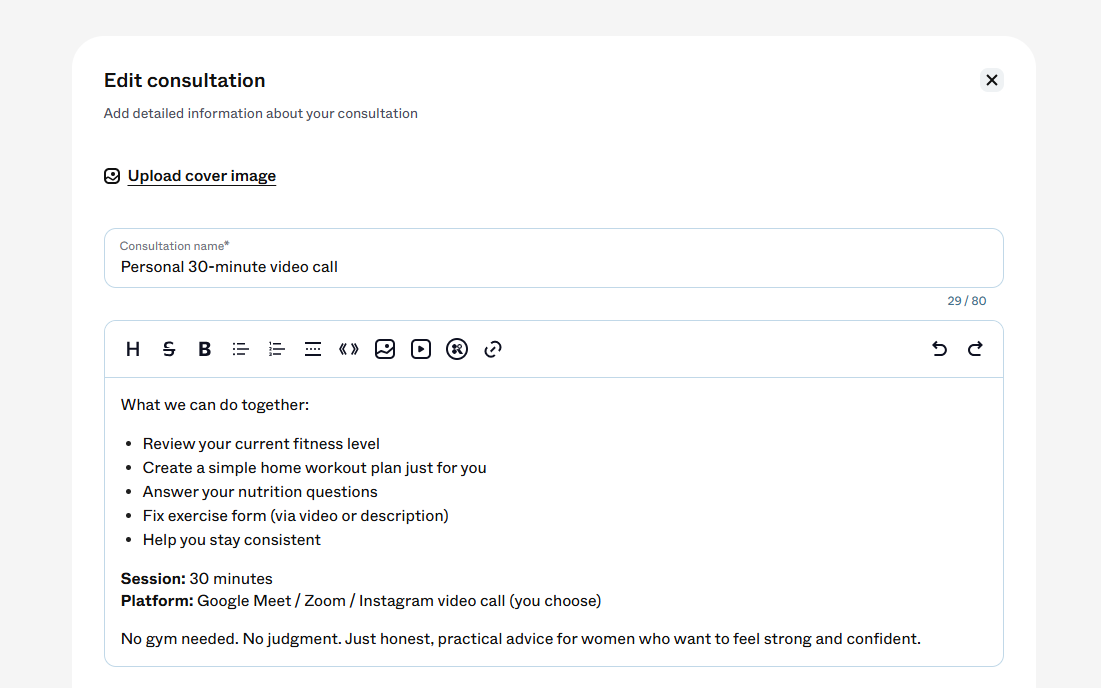Redo the last edit
1101x688 pixels.
point(975,349)
